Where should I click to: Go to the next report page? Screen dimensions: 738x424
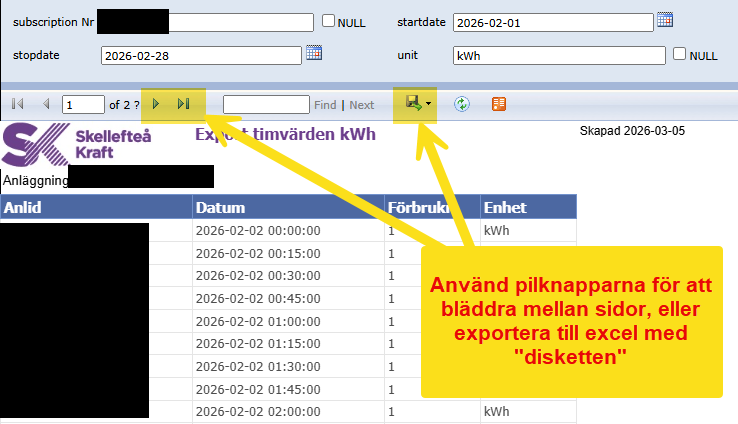pos(156,104)
